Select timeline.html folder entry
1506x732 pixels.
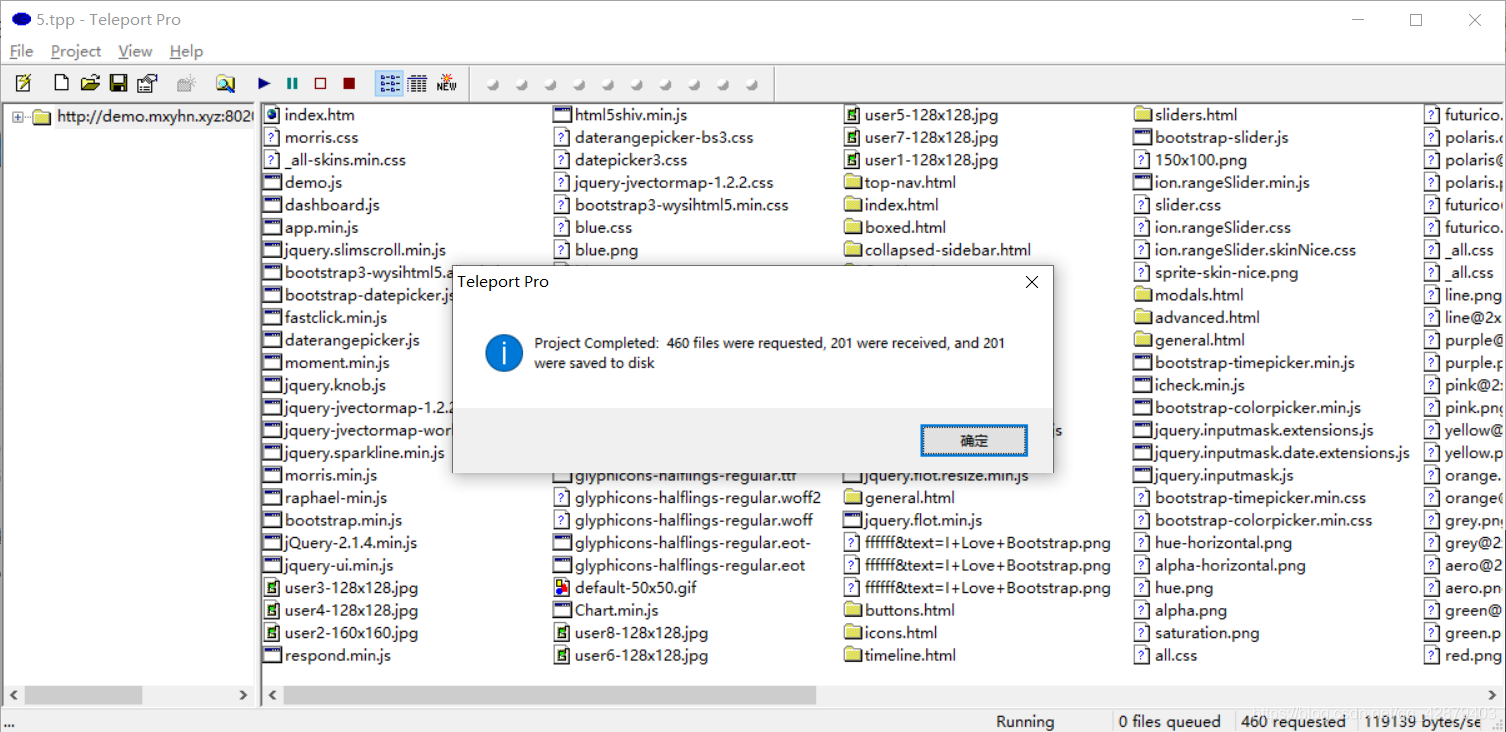click(x=900, y=656)
